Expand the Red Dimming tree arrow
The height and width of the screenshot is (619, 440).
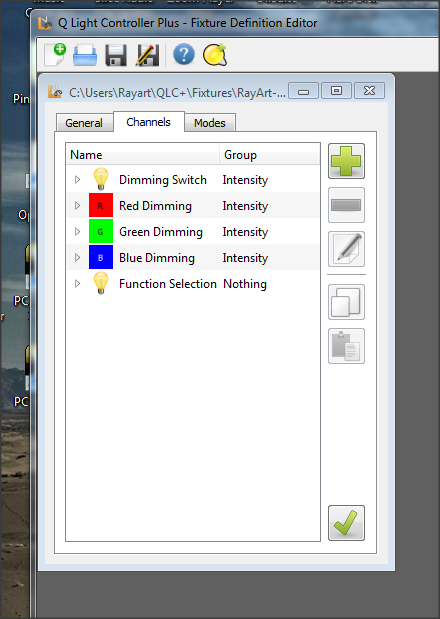click(x=77, y=206)
